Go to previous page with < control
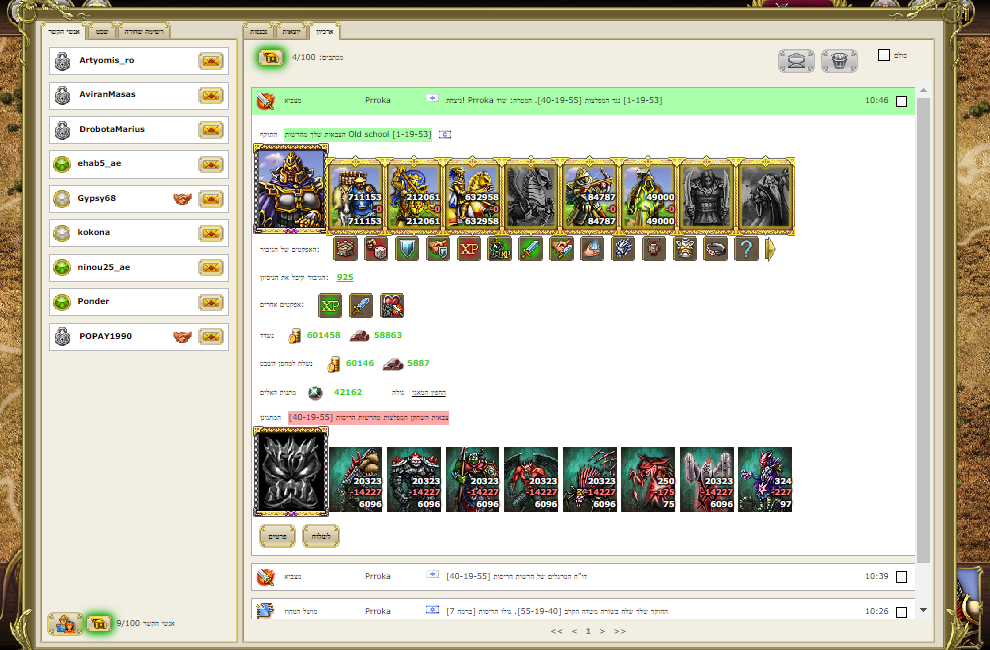 (575, 631)
